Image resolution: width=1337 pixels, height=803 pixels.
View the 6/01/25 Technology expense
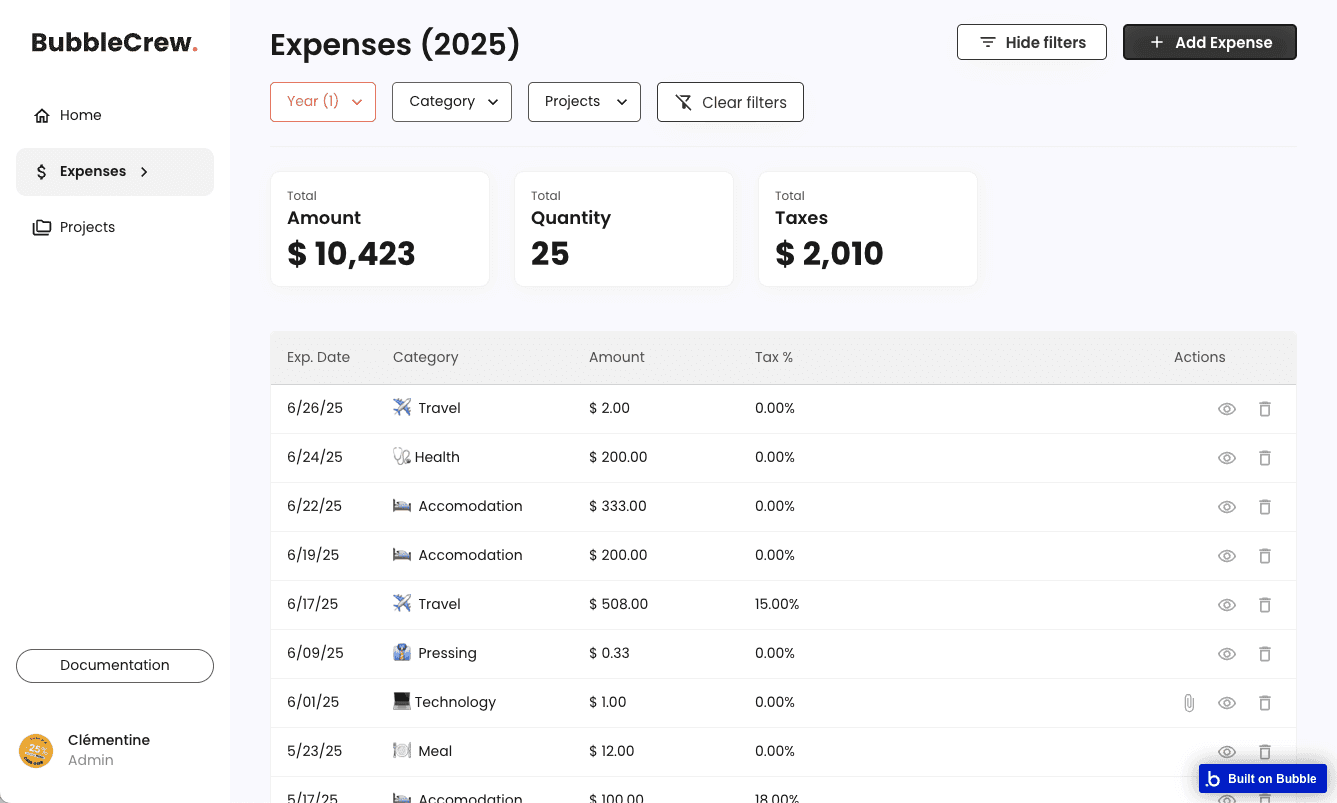click(x=1227, y=703)
